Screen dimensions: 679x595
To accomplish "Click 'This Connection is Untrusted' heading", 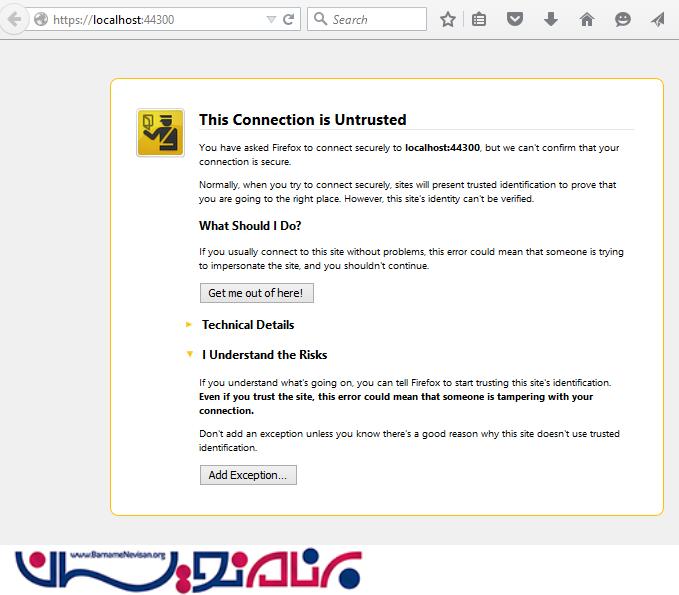I will point(303,120).
